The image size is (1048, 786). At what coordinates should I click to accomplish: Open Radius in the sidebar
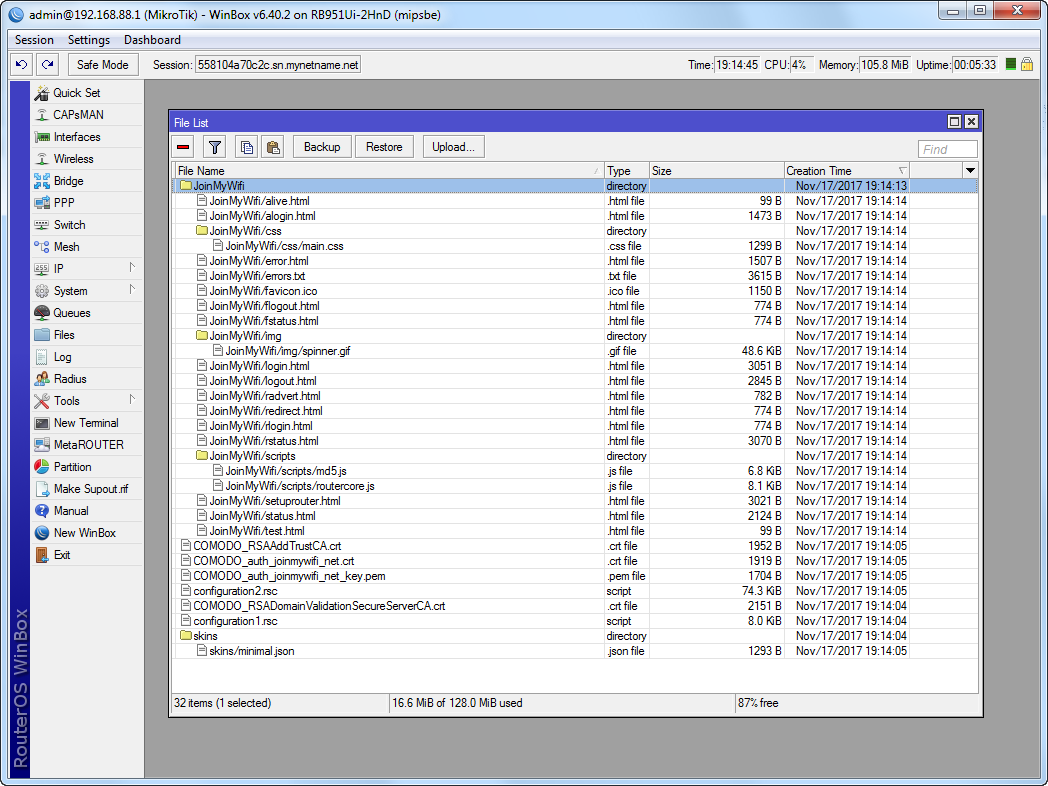(x=87, y=379)
